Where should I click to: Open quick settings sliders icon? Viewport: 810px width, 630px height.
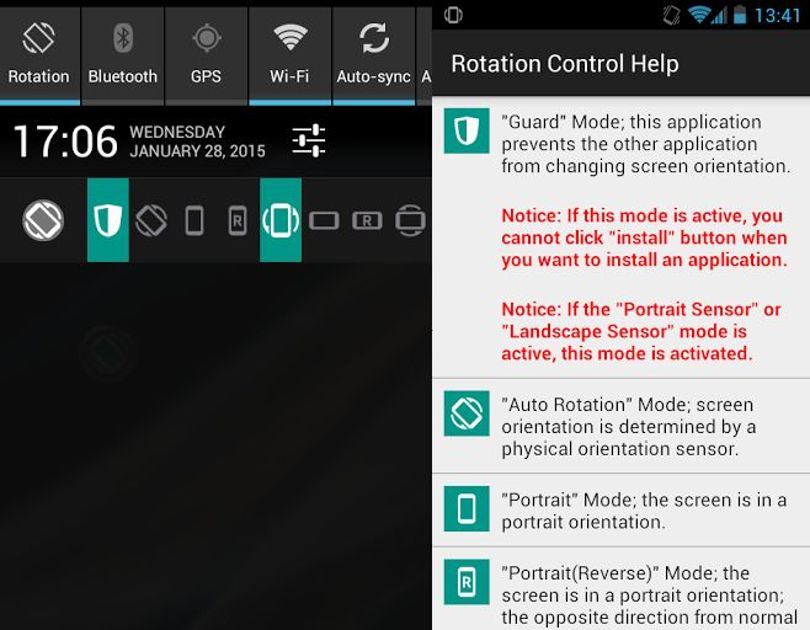pos(308,140)
